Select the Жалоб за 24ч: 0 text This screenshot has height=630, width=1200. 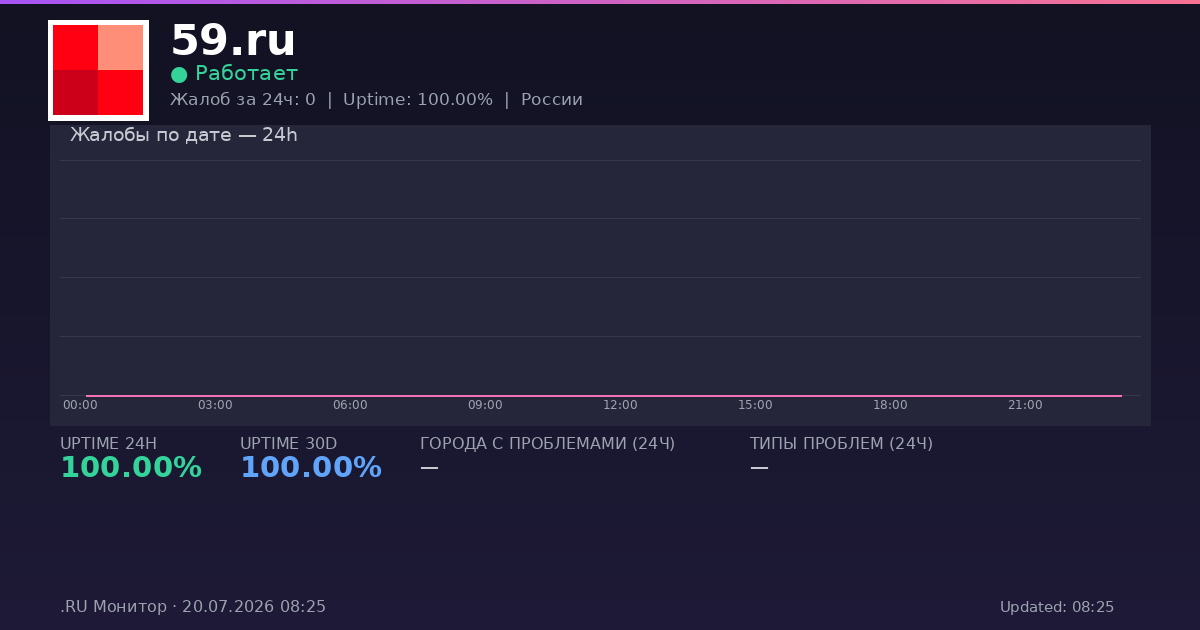(243, 100)
